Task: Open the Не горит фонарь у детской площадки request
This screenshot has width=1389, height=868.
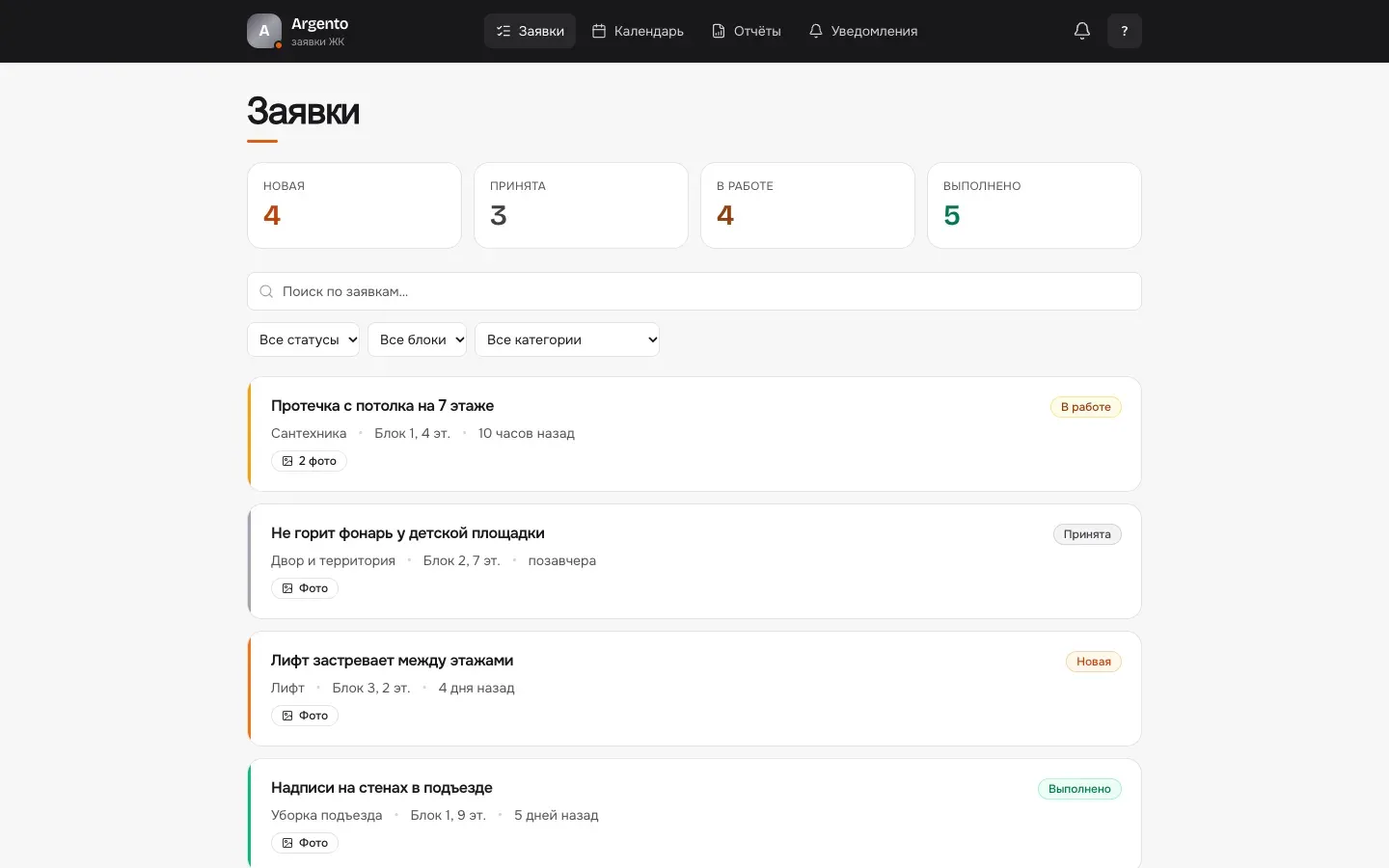Action: tap(694, 561)
